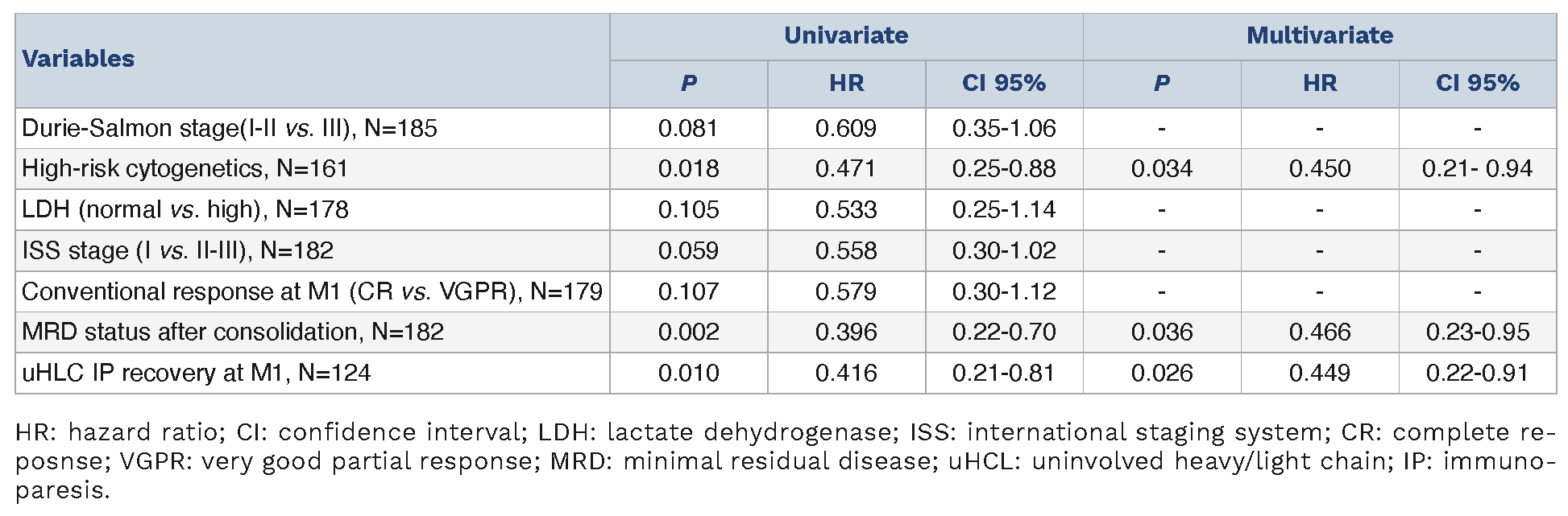This screenshot has width=1568, height=516.
Task: Click the LDH normal vs. high row
Action: pos(185,209)
